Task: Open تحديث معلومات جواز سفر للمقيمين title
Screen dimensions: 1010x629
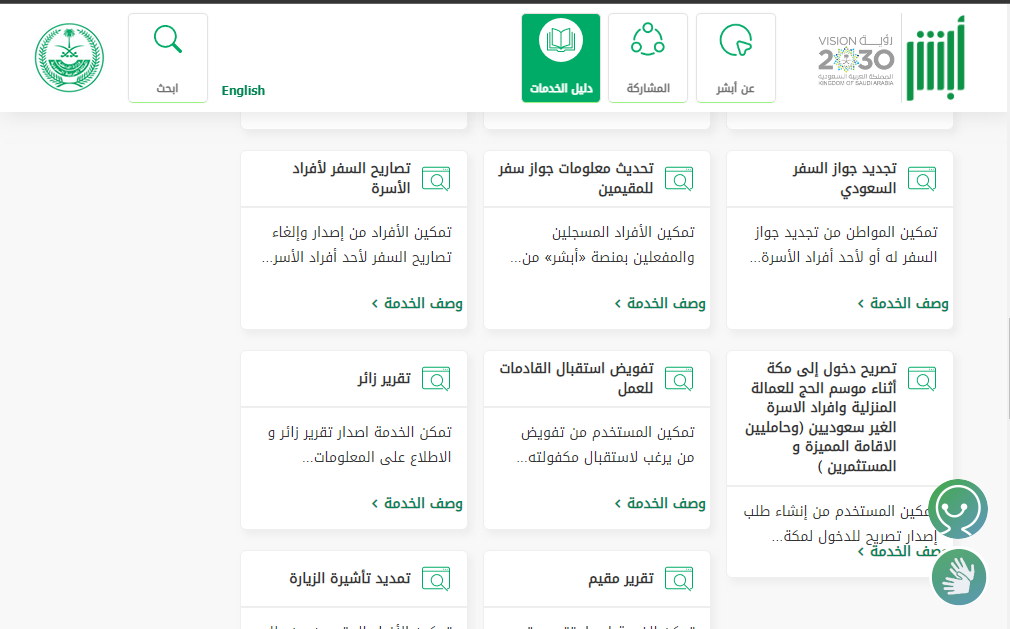Action: tap(576, 179)
